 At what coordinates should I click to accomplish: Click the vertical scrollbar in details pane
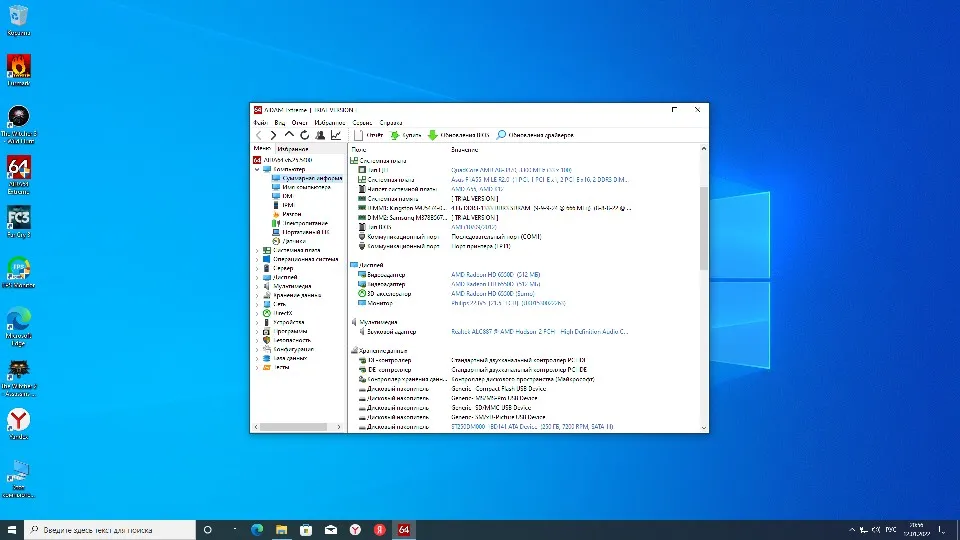pos(703,230)
